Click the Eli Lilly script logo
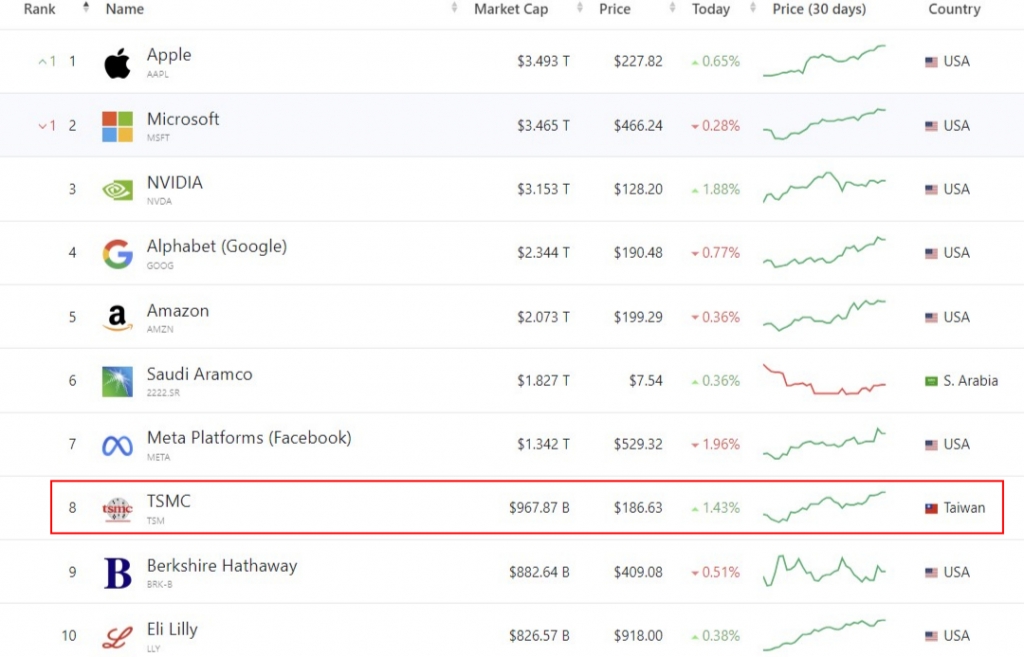 coord(117,636)
